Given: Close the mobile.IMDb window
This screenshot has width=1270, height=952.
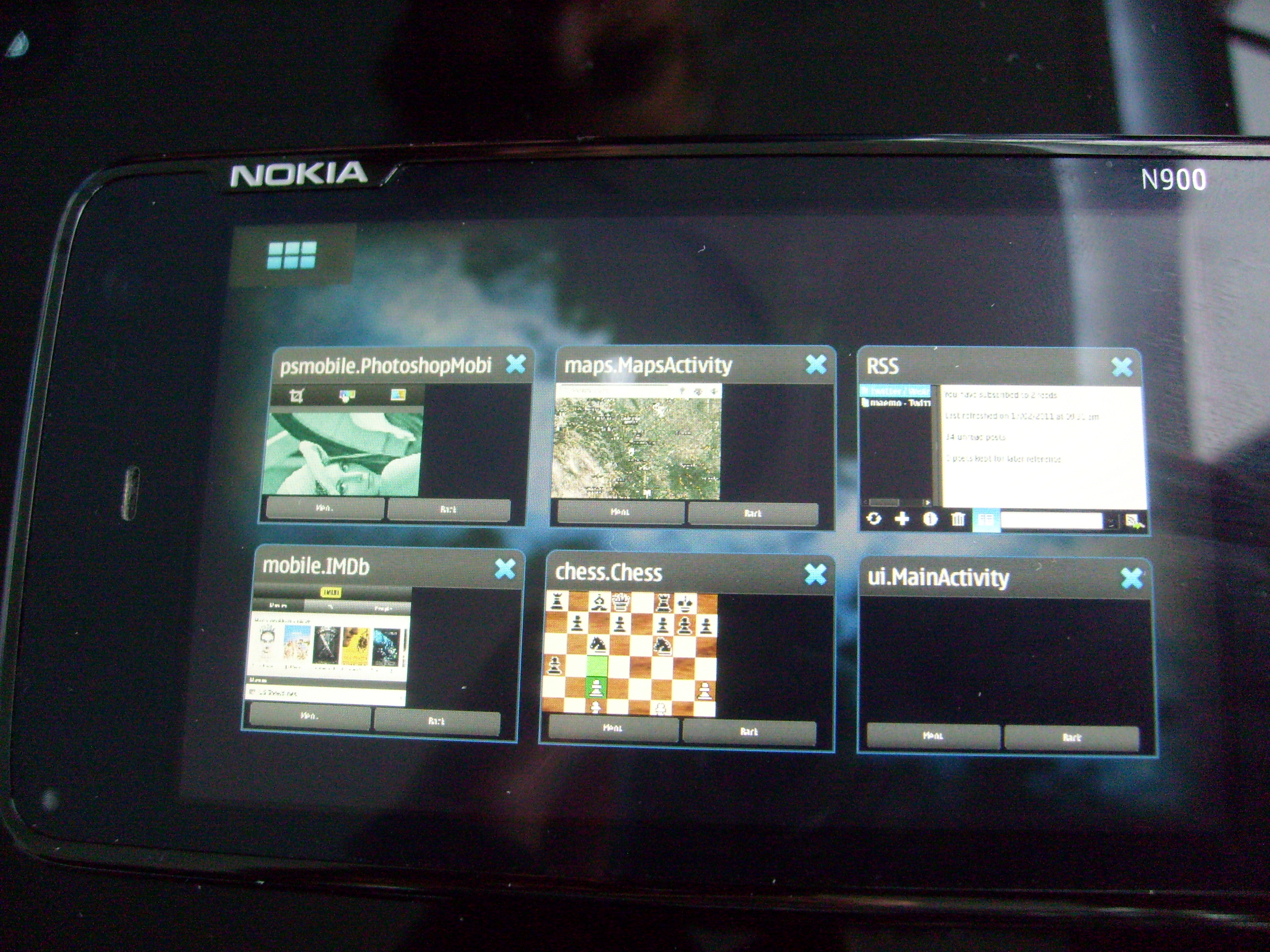Looking at the screenshot, I should pos(505,569).
